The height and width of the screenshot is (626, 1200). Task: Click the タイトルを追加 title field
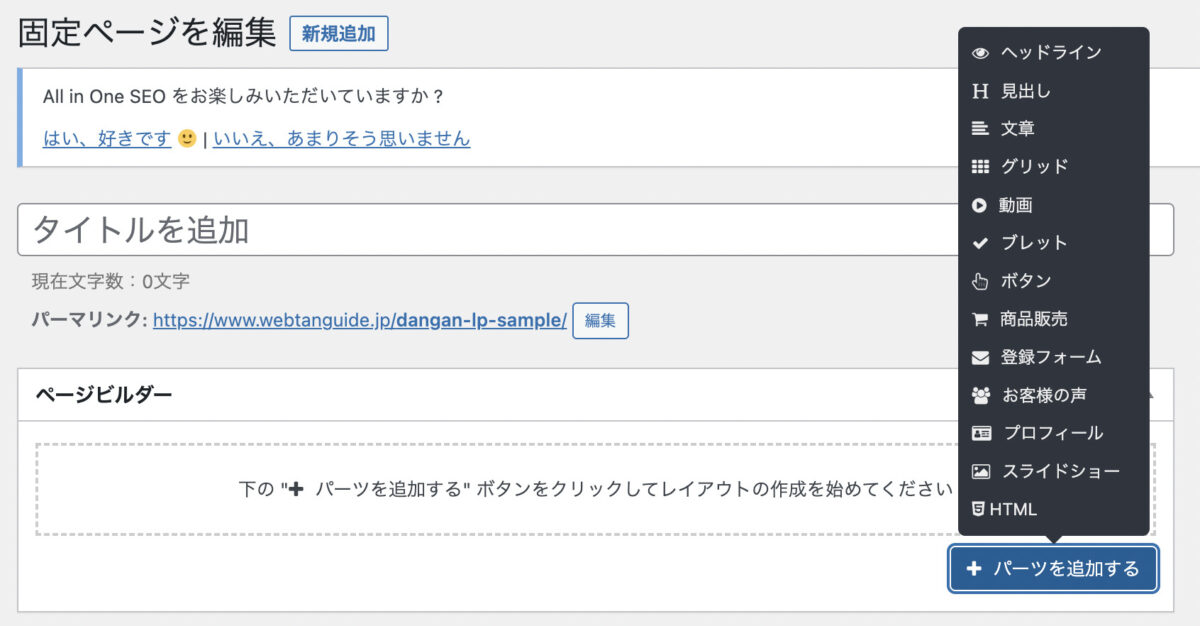[x=595, y=230]
